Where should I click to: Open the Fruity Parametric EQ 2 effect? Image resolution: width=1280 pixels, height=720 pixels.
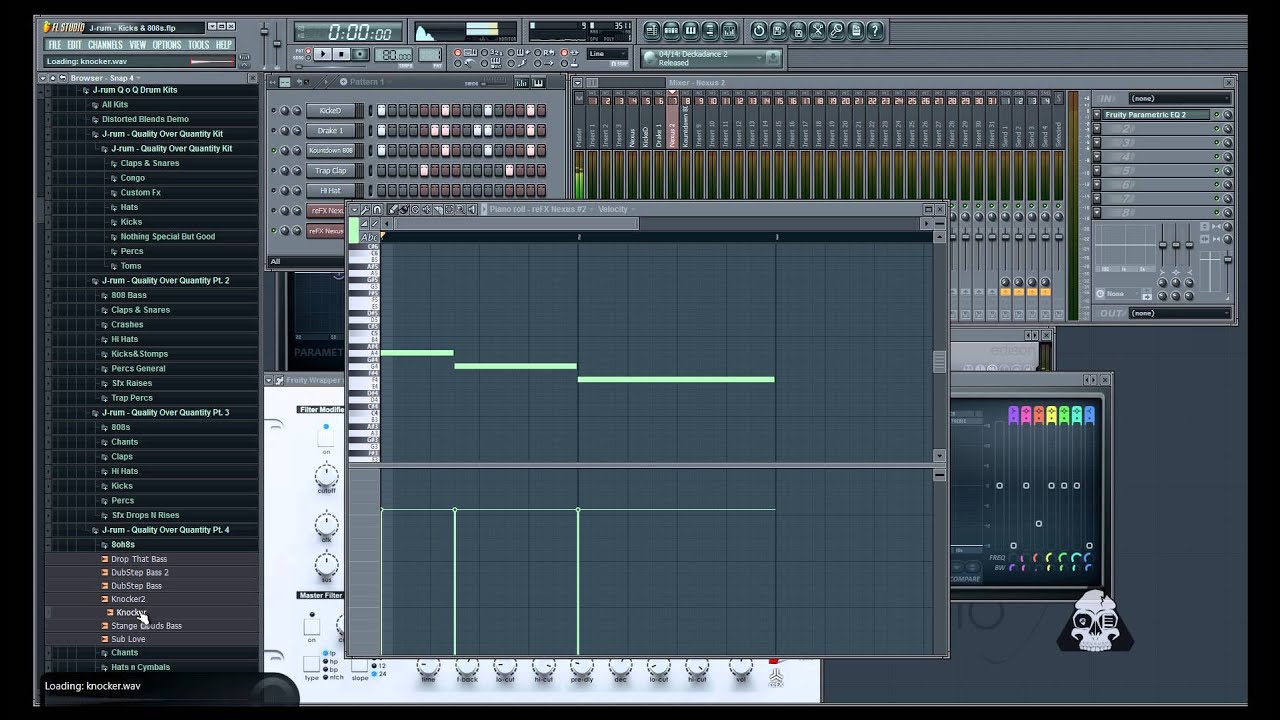[1158, 115]
